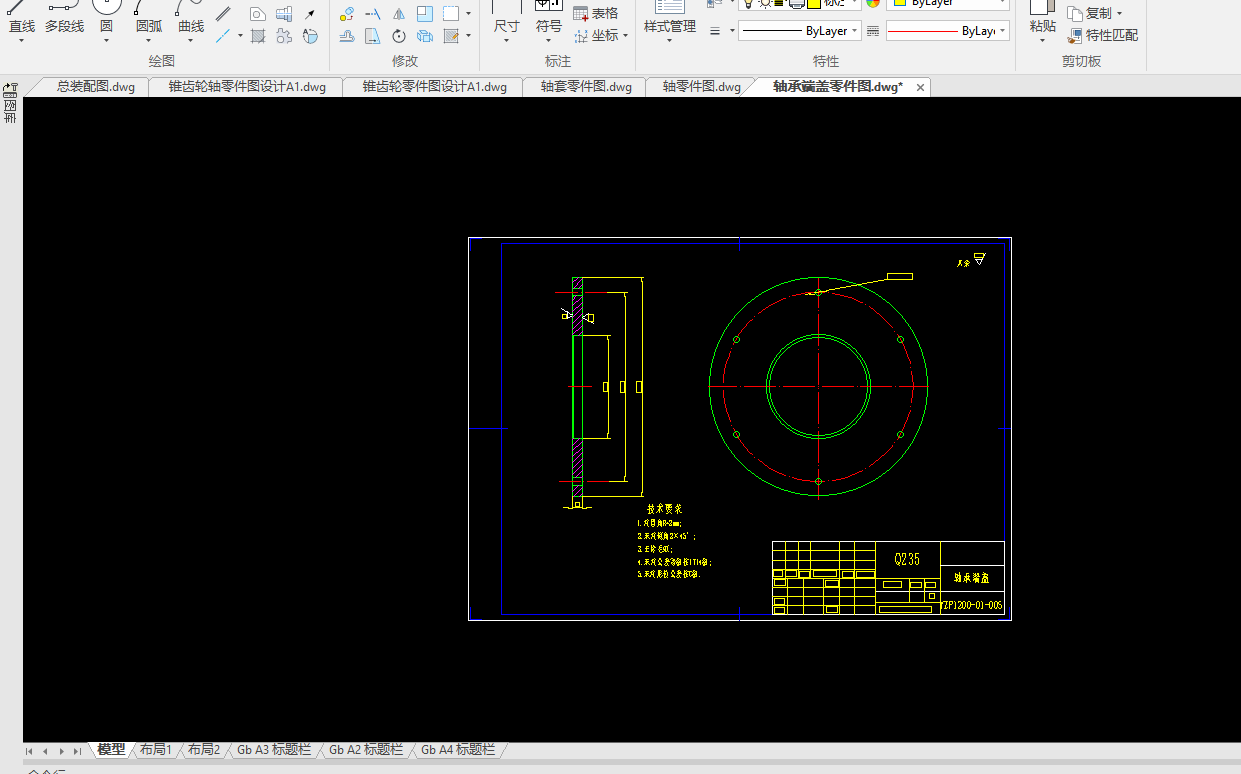
Task: Click the color wheel icon in 特性 panel
Action: (873, 3)
